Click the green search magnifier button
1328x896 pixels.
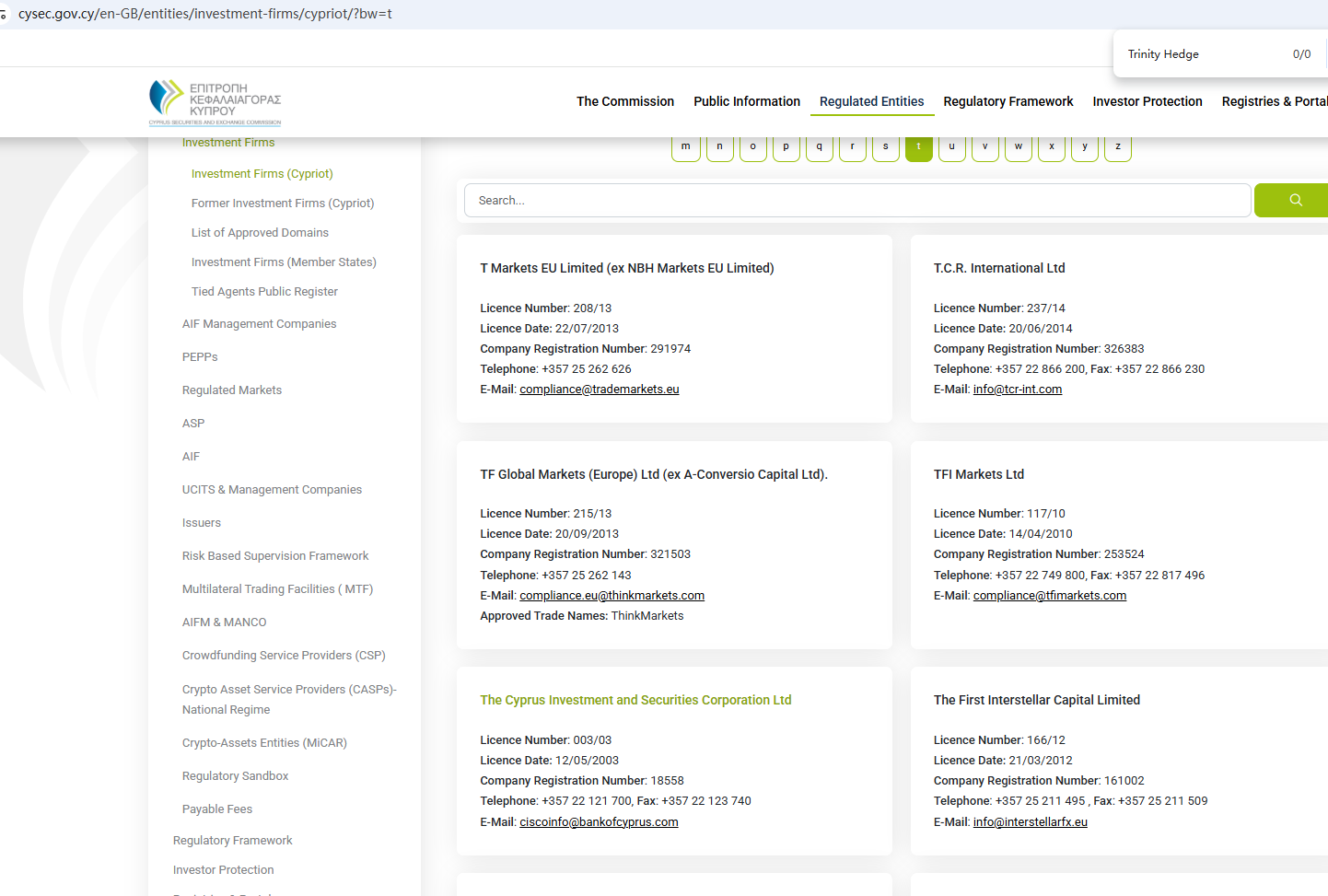point(1294,200)
